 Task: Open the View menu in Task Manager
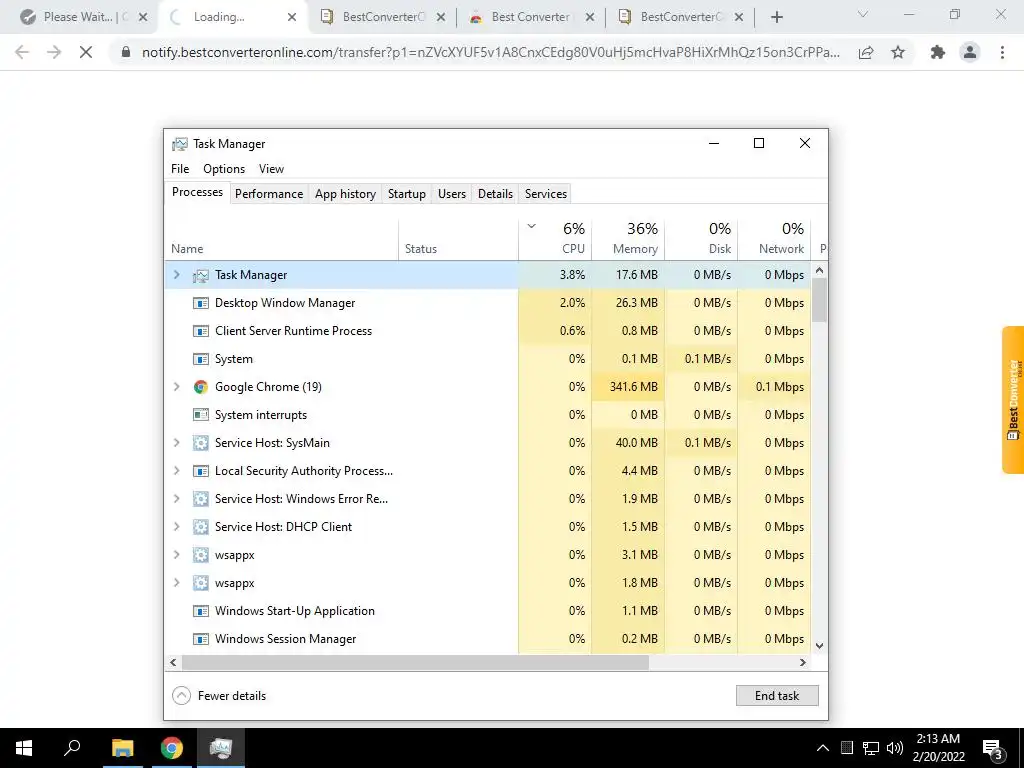tap(271, 168)
